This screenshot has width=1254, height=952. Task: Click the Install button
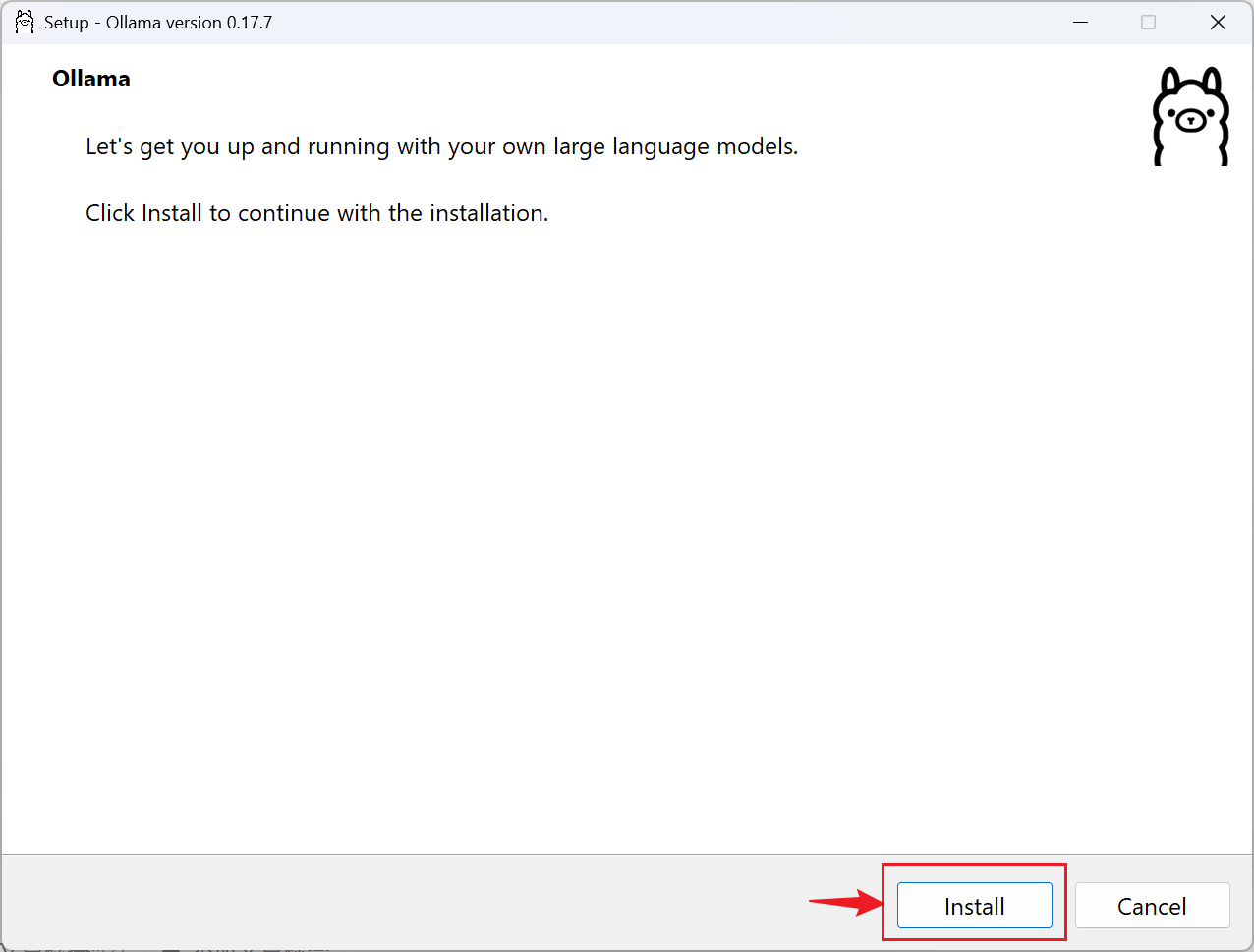coord(974,905)
